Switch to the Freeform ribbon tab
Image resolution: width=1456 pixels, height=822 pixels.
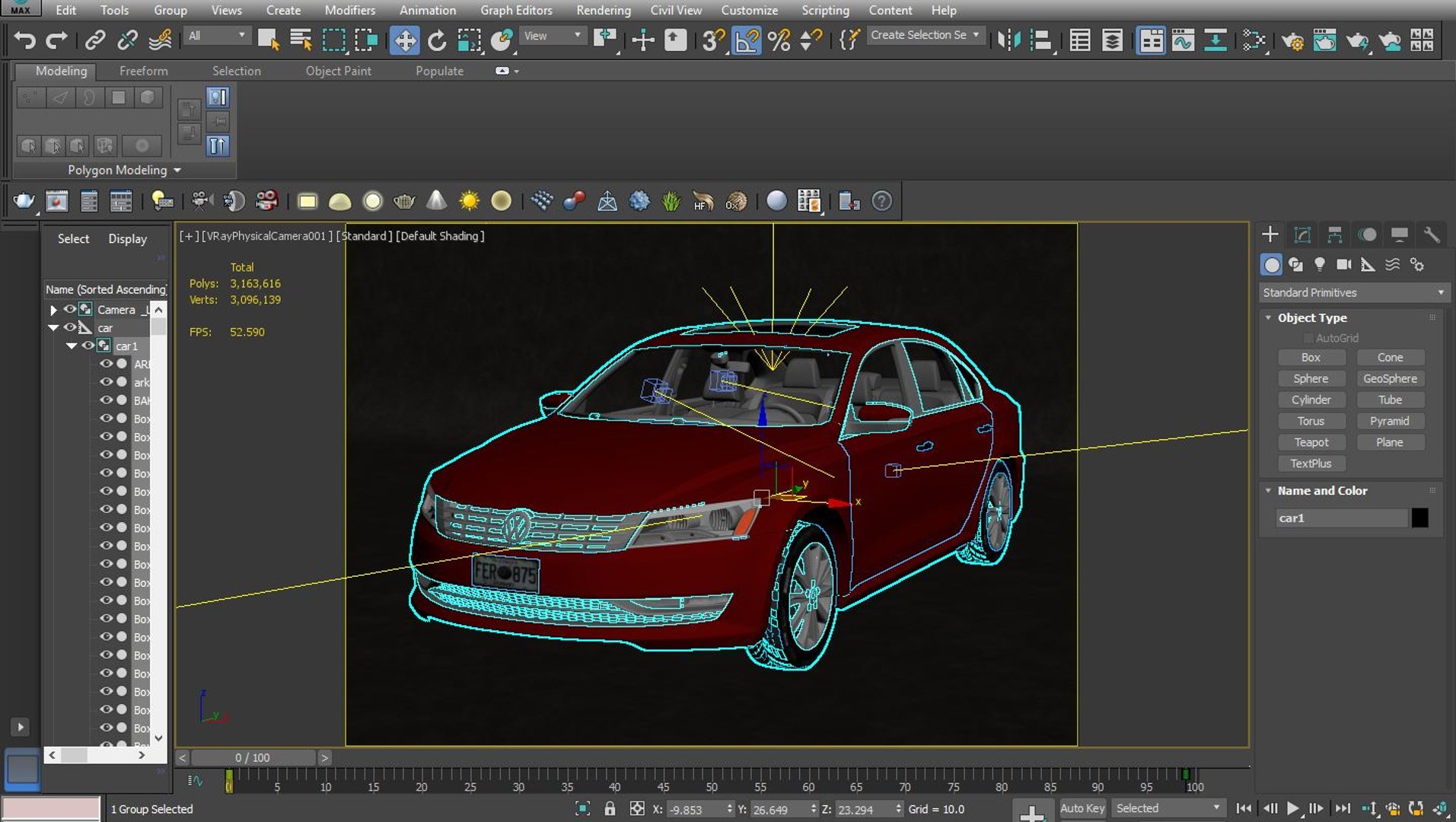(x=143, y=71)
